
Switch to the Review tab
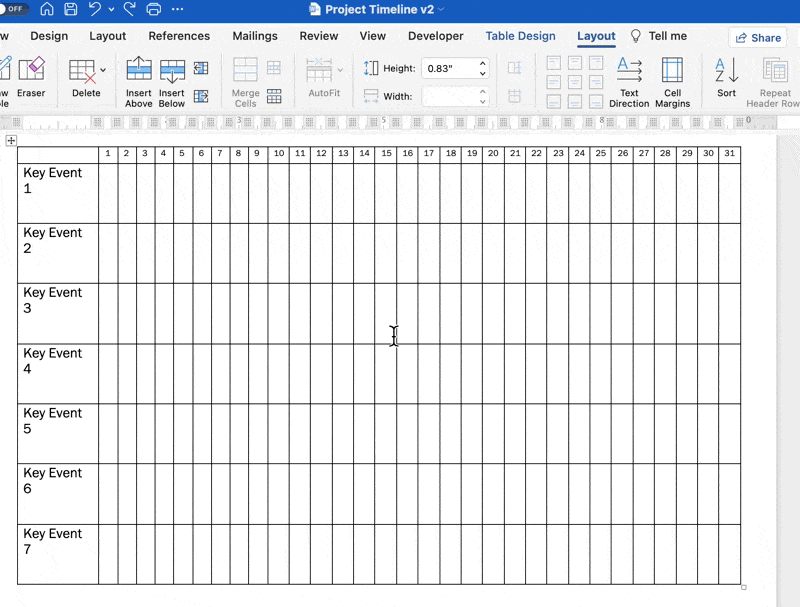[x=319, y=36]
